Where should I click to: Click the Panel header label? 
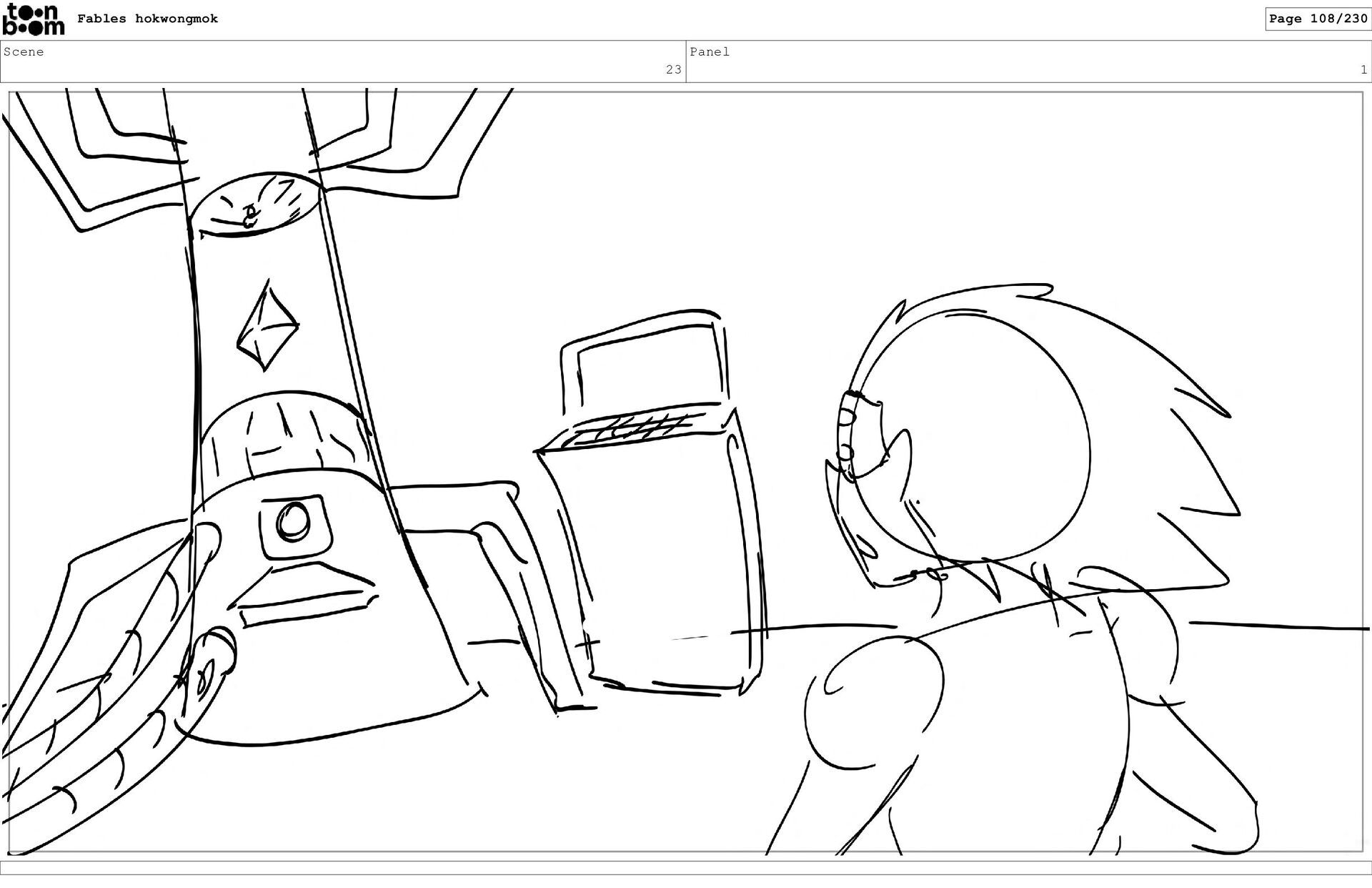709,52
